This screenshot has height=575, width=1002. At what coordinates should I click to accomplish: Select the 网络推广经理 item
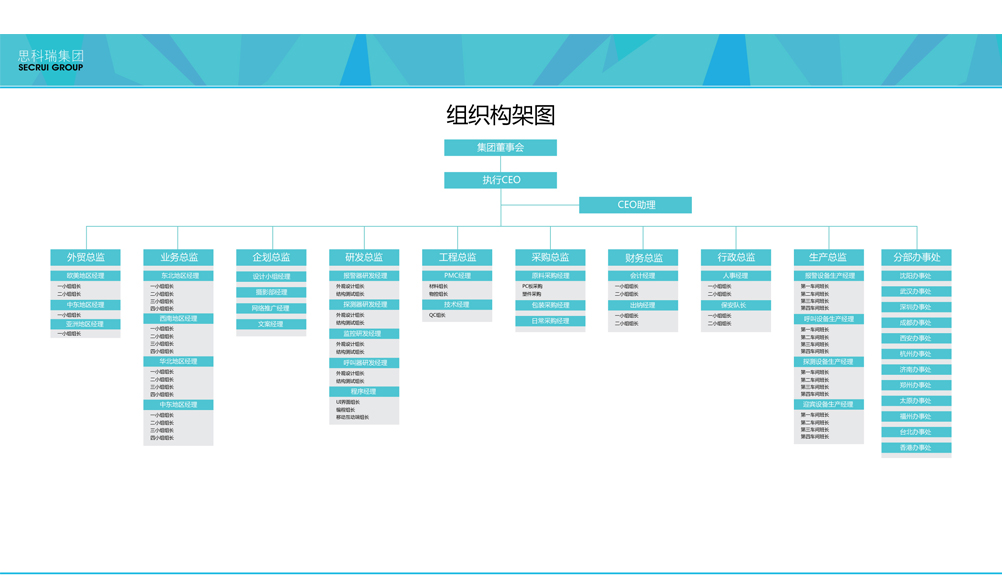[271, 308]
